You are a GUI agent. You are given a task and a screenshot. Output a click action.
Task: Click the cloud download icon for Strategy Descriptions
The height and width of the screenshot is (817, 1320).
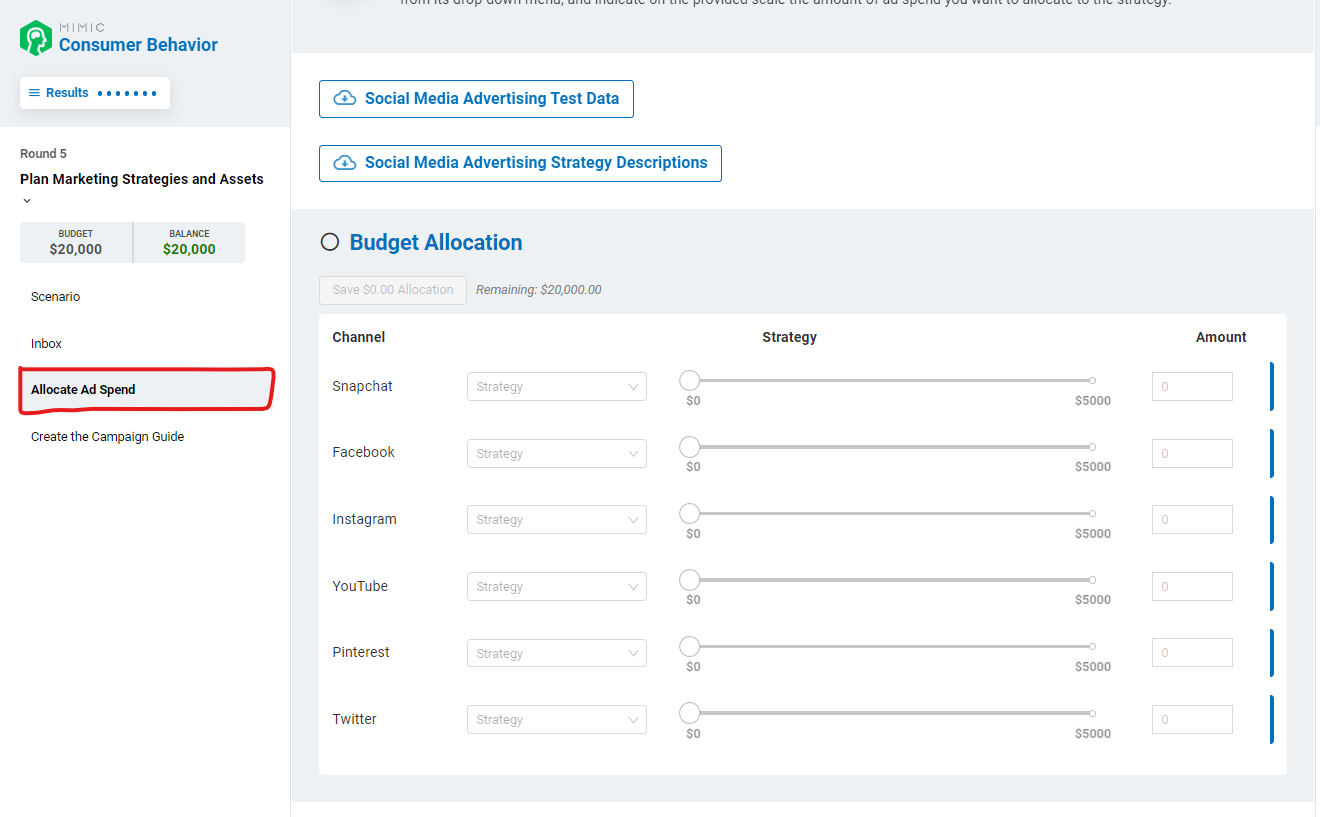345,162
